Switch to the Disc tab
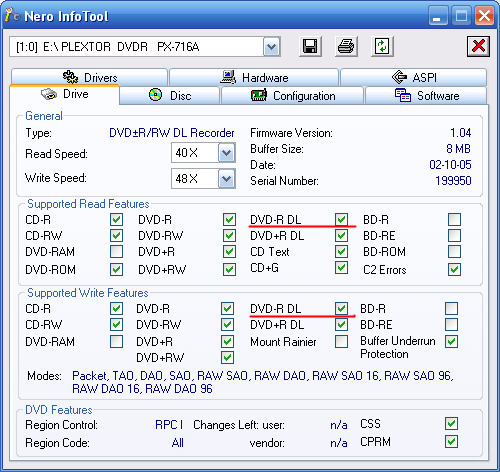This screenshot has width=500, height=472. point(170,96)
